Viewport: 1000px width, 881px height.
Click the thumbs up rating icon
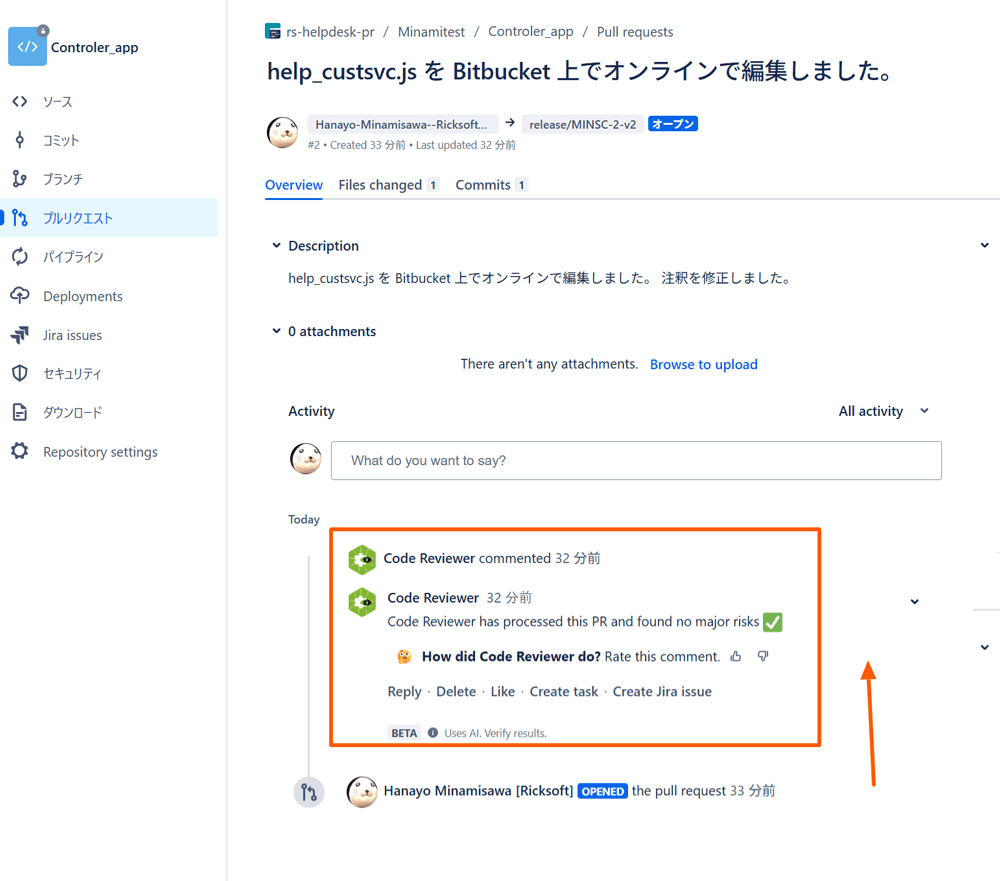[x=736, y=656]
